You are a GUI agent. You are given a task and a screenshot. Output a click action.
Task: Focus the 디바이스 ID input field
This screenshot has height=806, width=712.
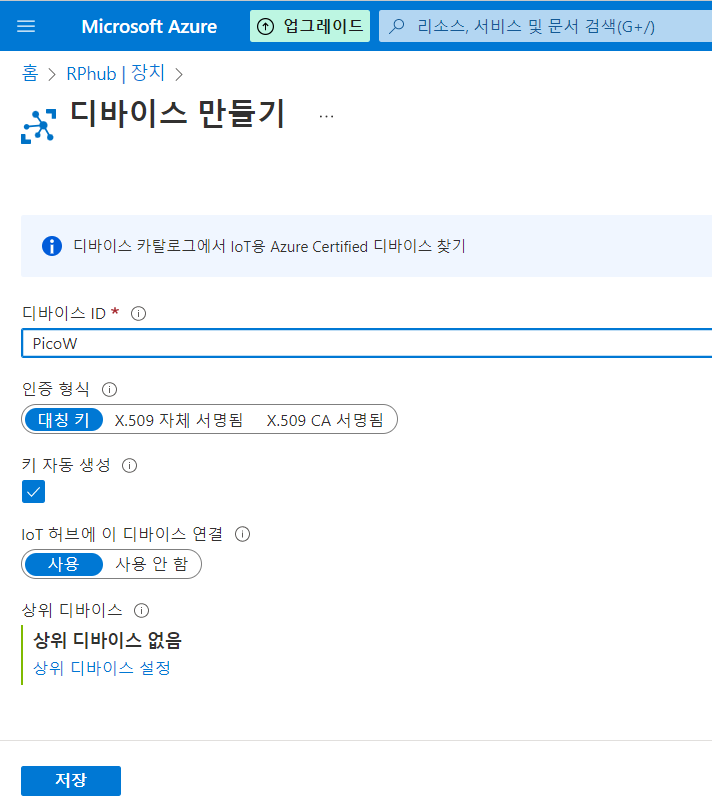(x=367, y=343)
